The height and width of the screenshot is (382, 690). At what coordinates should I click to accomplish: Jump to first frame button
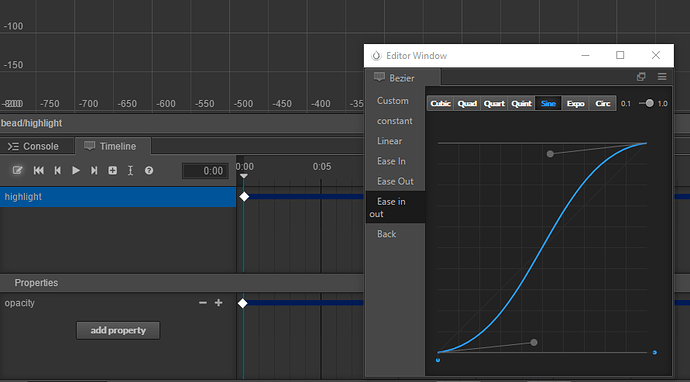click(x=39, y=170)
